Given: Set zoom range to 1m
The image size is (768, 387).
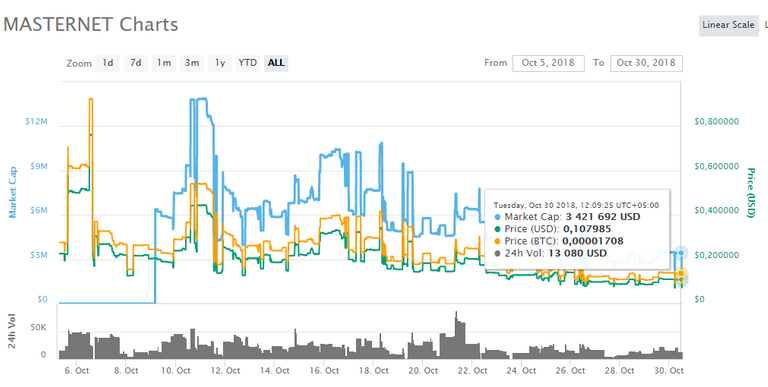Looking at the screenshot, I should coord(164,63).
